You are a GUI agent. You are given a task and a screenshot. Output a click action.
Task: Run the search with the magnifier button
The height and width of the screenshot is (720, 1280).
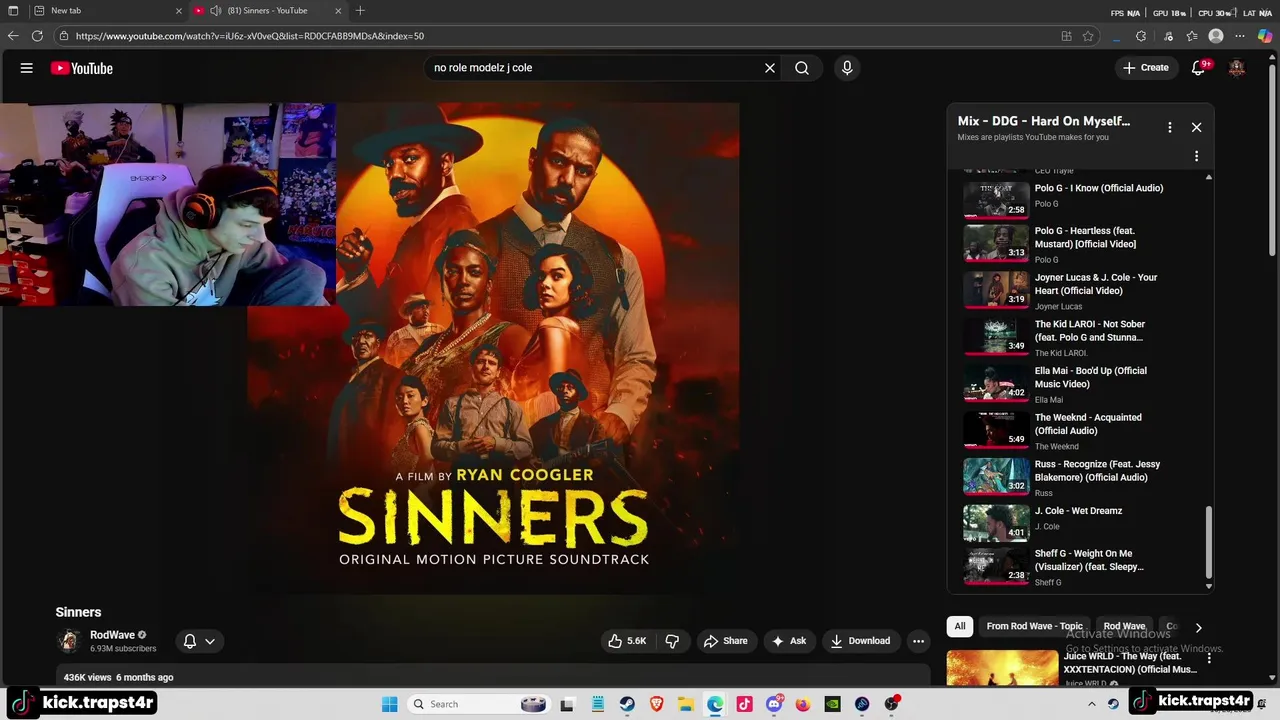(802, 68)
